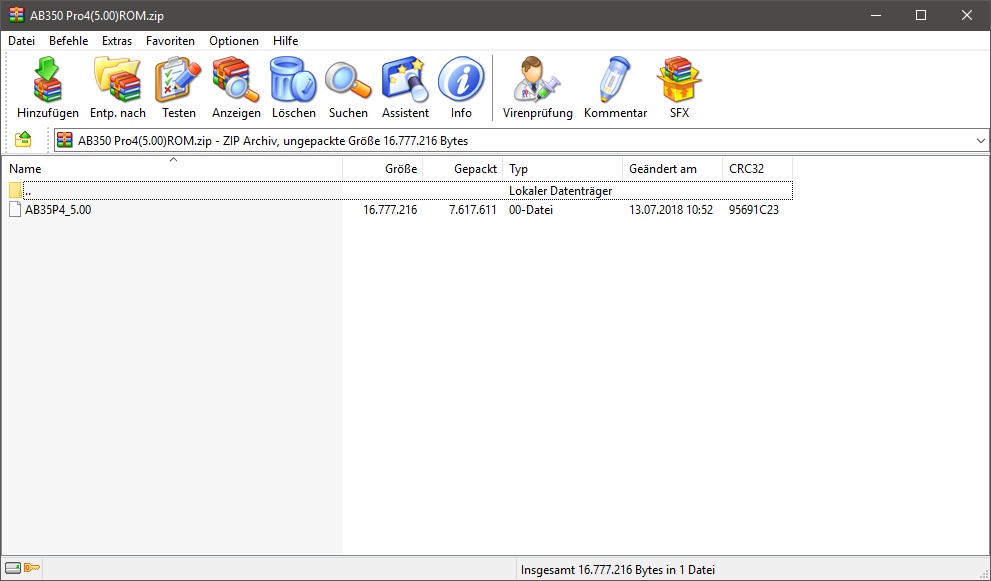Sort by the Gepackt column header

(x=463, y=169)
